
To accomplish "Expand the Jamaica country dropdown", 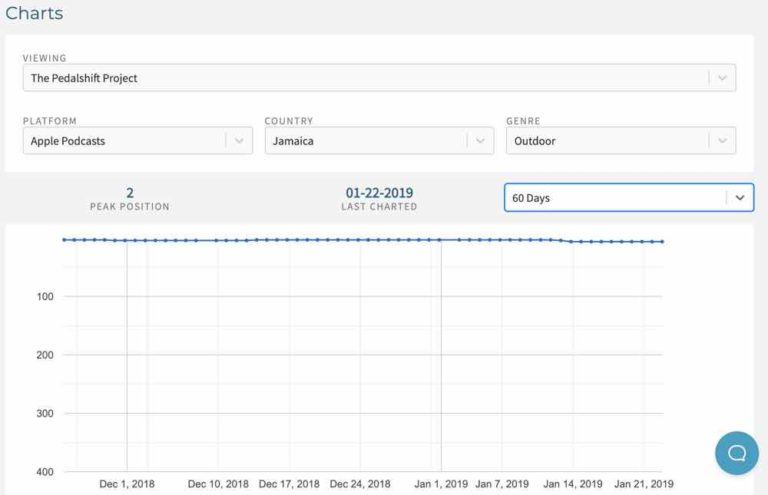I will click(379, 141).
